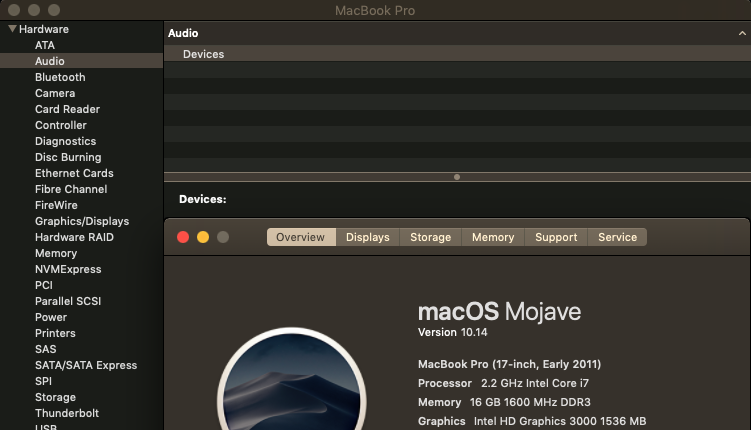
Task: Click the 2.2 GHz Intel Core i7 value
Action: coord(535,383)
